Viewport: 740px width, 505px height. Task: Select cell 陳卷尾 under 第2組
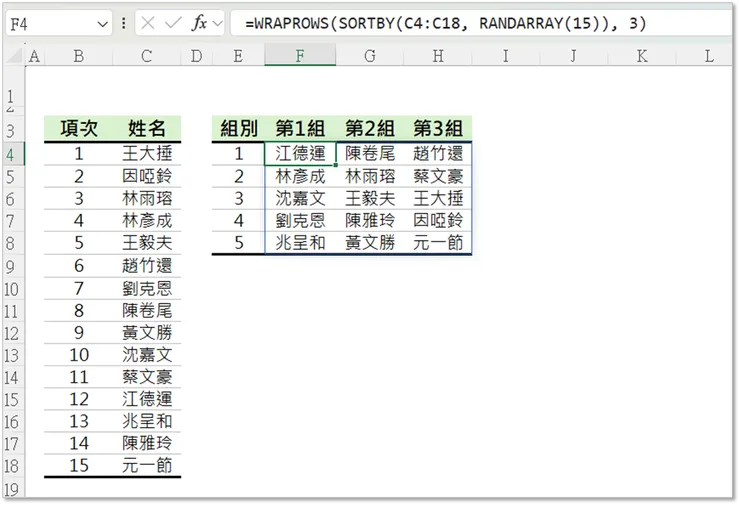(370, 153)
